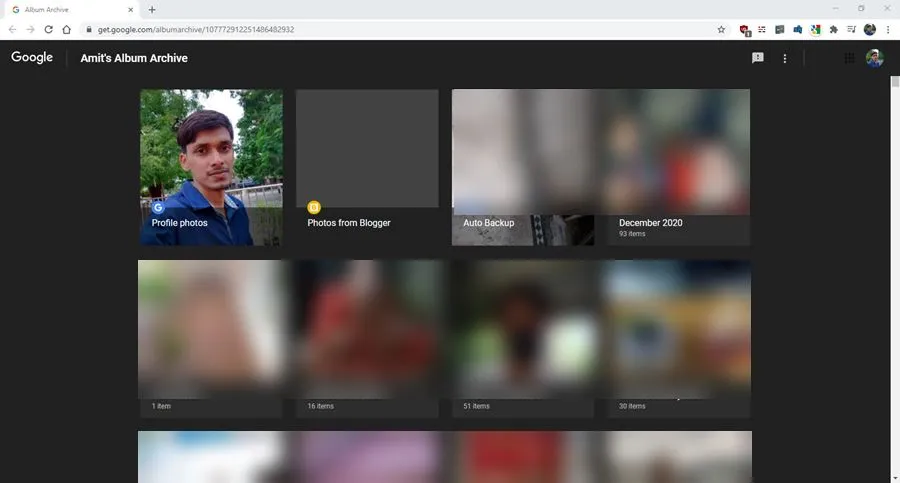
Task: Click the page's vertical scrollbar thumb
Action: point(895,82)
